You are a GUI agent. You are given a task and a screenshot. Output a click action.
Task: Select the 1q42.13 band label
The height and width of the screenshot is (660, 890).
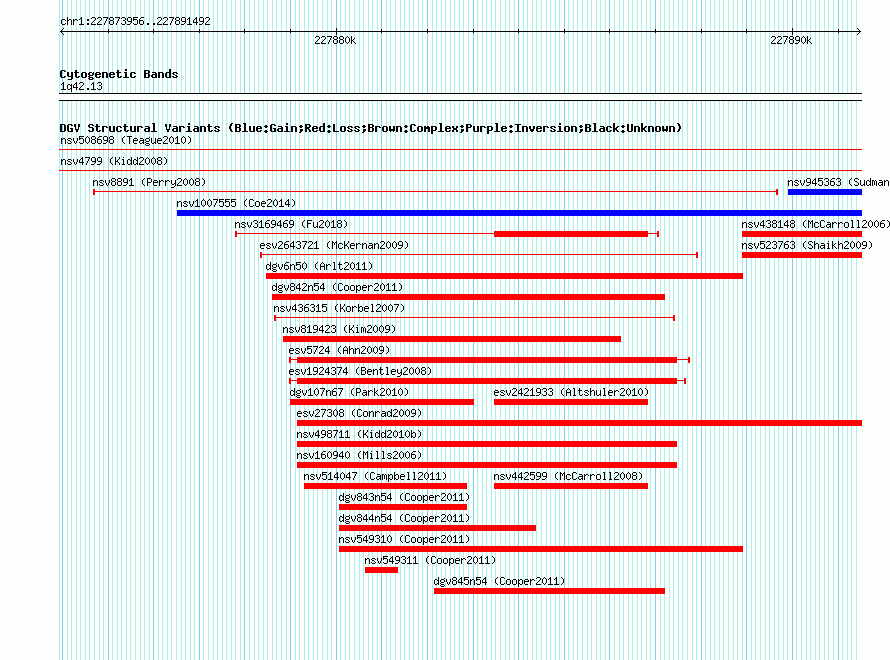[x=81, y=86]
